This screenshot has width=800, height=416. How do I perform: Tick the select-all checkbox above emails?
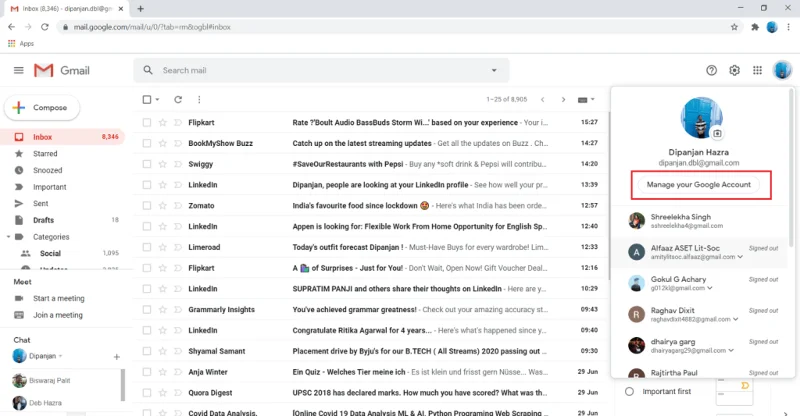tap(147, 100)
